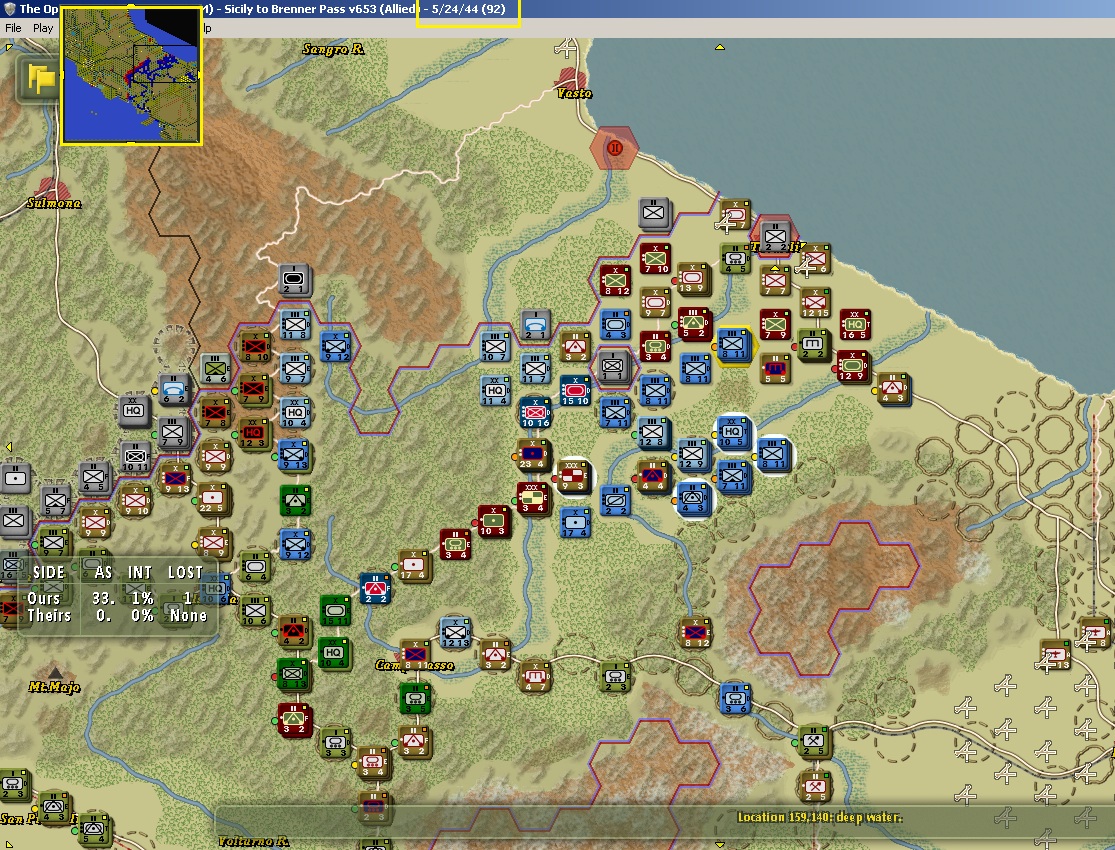Click the Sulmona city label
The width and height of the screenshot is (1115, 850).
point(54,203)
